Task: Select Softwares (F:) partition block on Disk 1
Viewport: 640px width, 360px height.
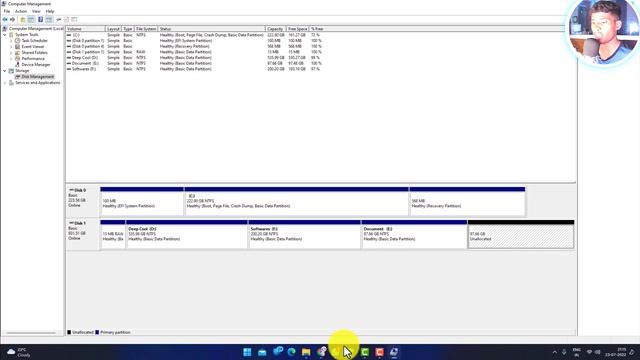Action: coord(305,234)
